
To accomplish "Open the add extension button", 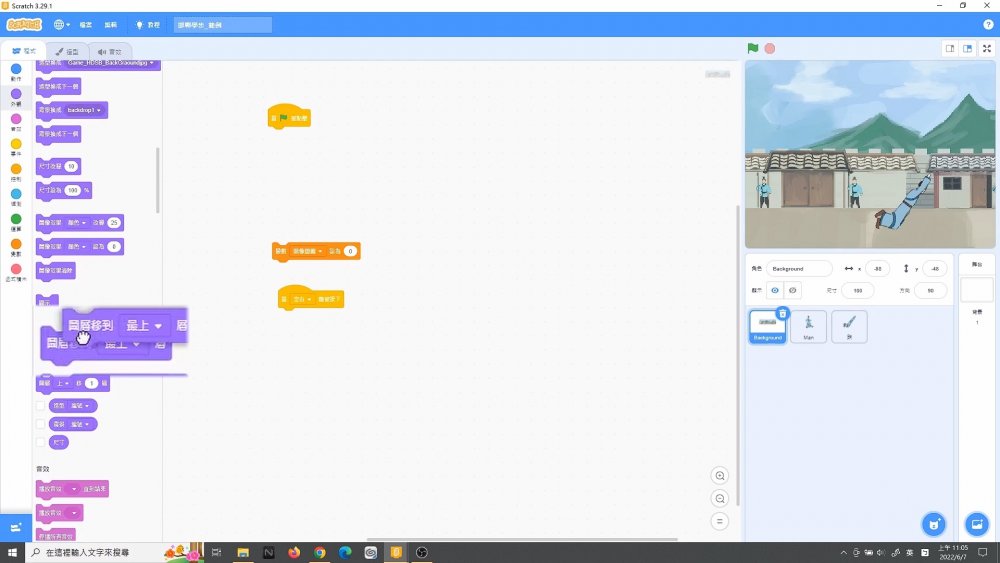I will point(16,527).
